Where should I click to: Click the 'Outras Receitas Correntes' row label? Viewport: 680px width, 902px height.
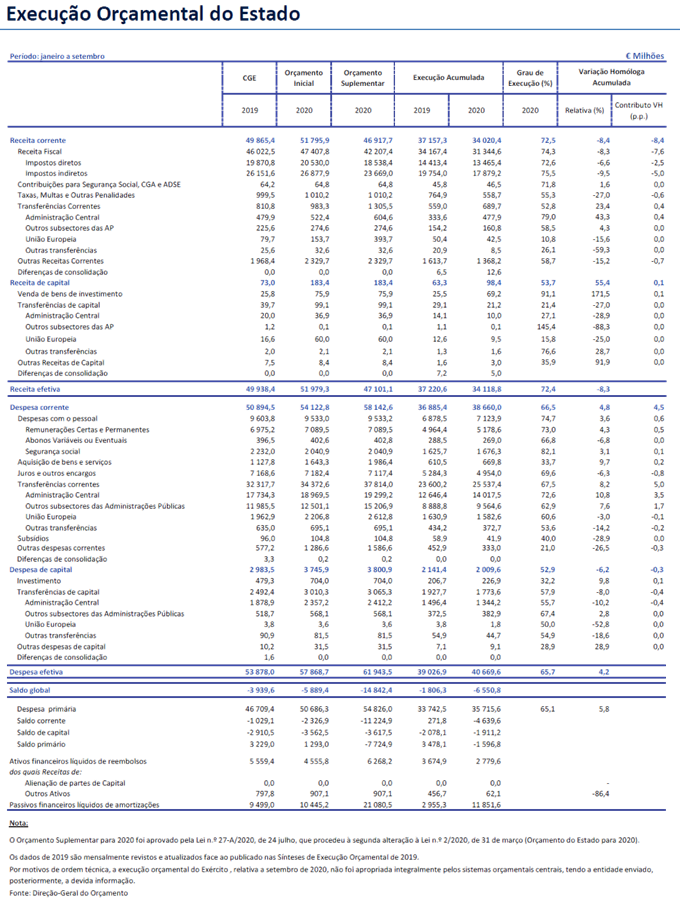60,261
